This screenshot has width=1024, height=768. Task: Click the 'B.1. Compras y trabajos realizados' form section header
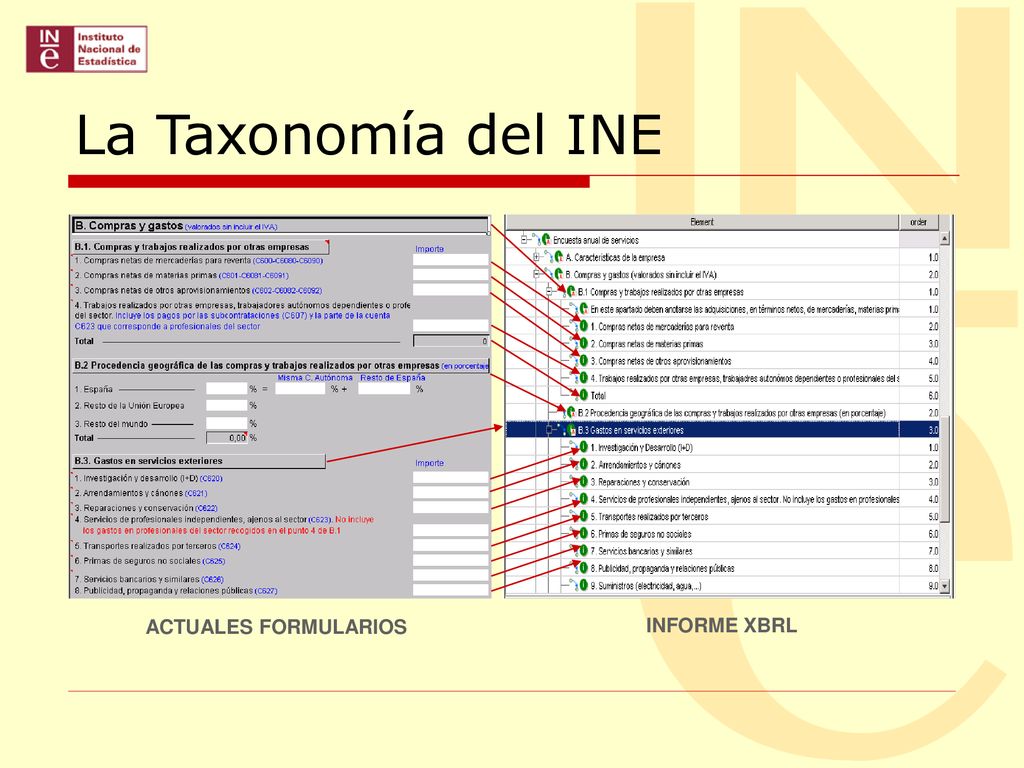200,247
